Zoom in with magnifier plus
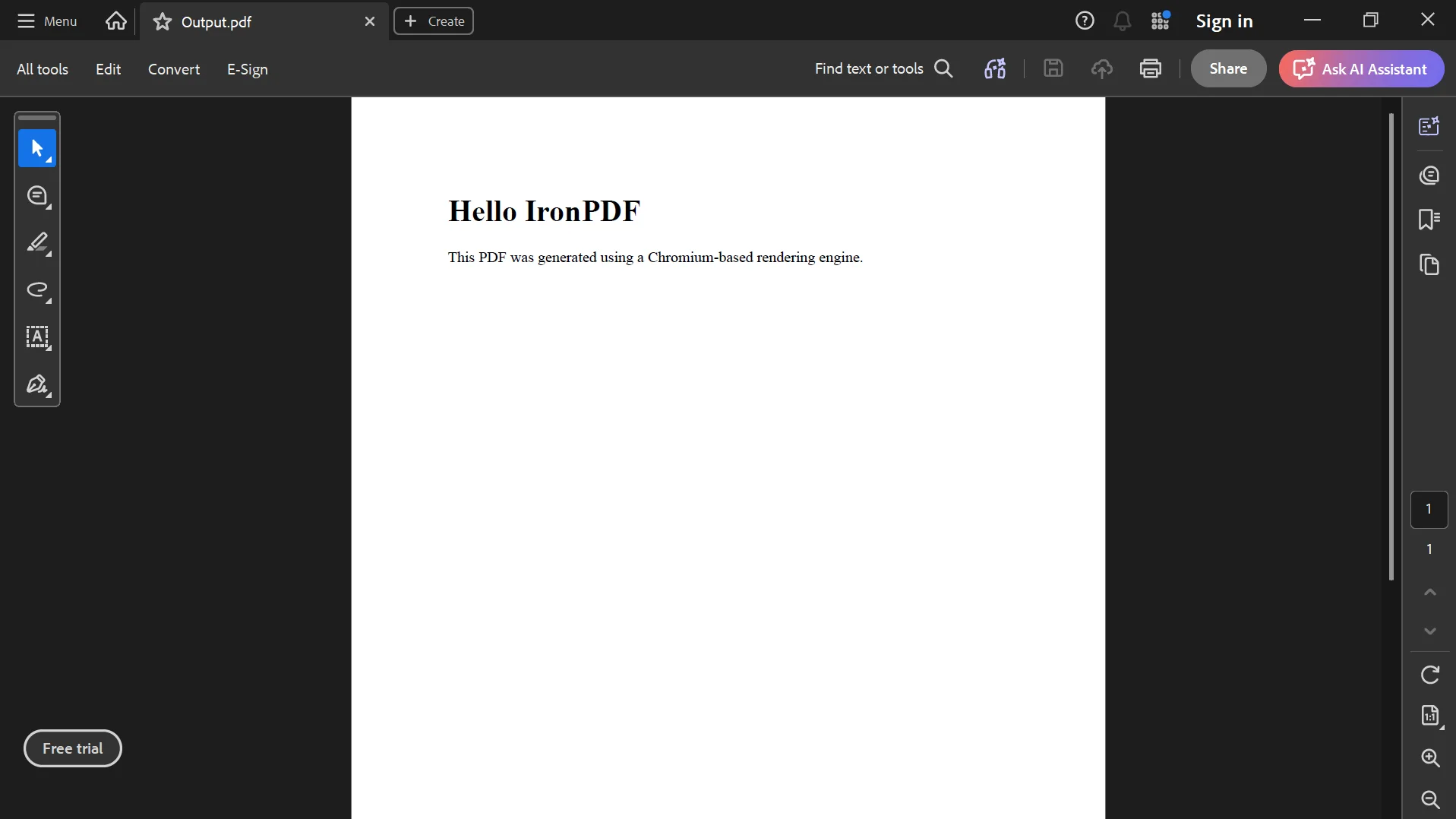Screen dimensions: 1456x819 [x=1430, y=757]
